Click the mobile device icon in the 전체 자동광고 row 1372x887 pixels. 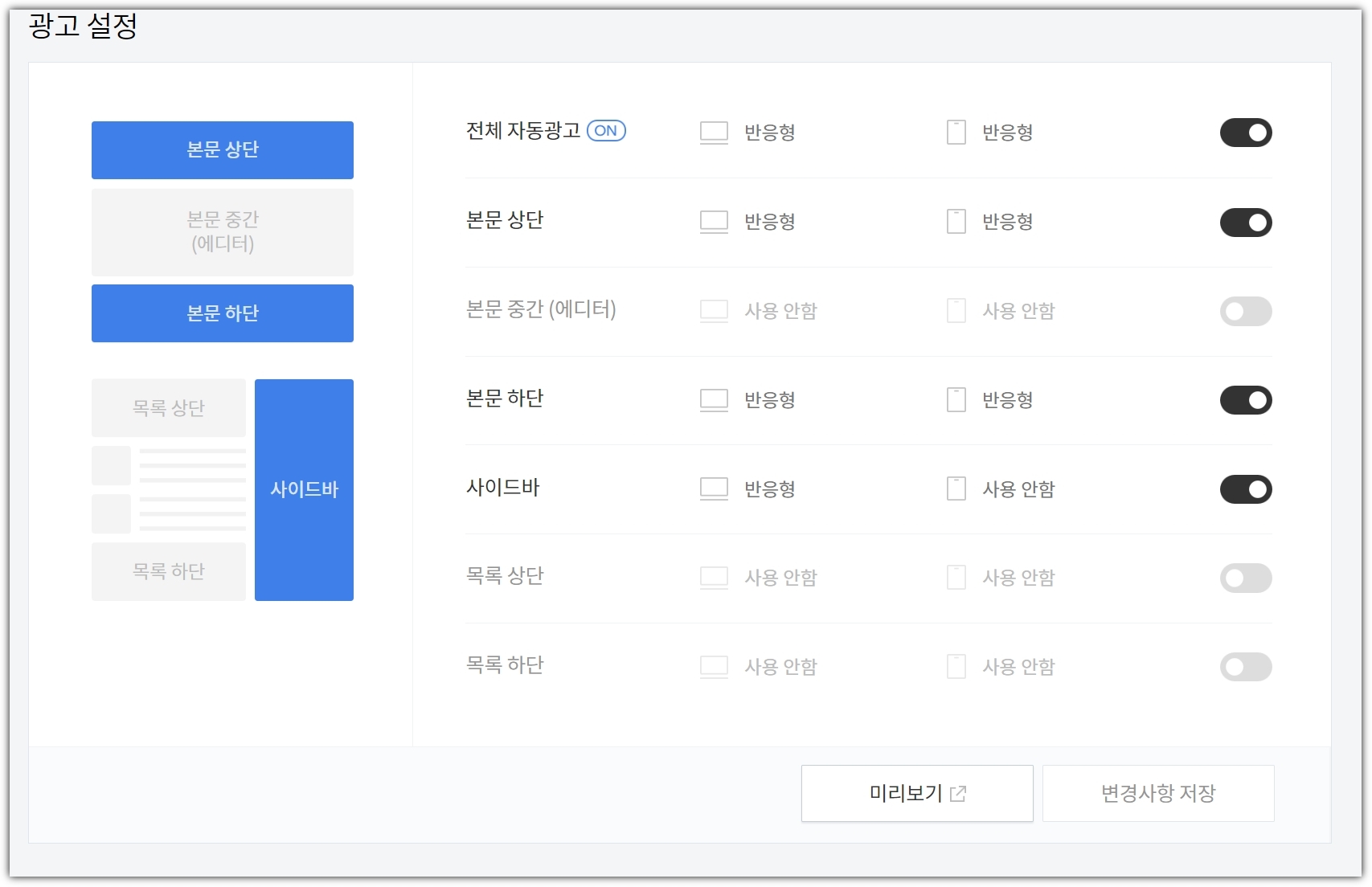coord(956,132)
